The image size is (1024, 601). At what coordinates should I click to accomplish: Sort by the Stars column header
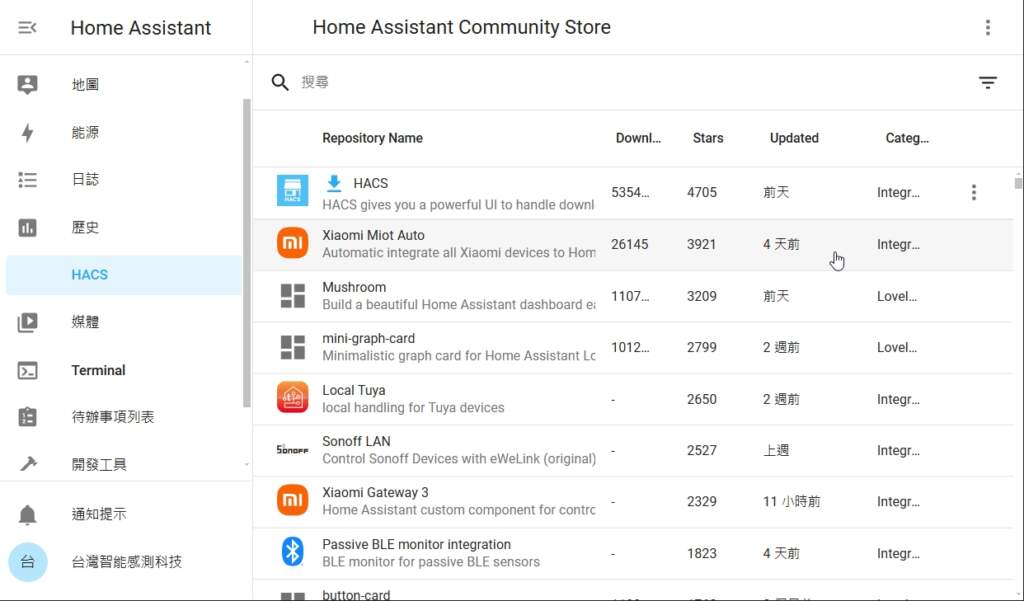[707, 138]
